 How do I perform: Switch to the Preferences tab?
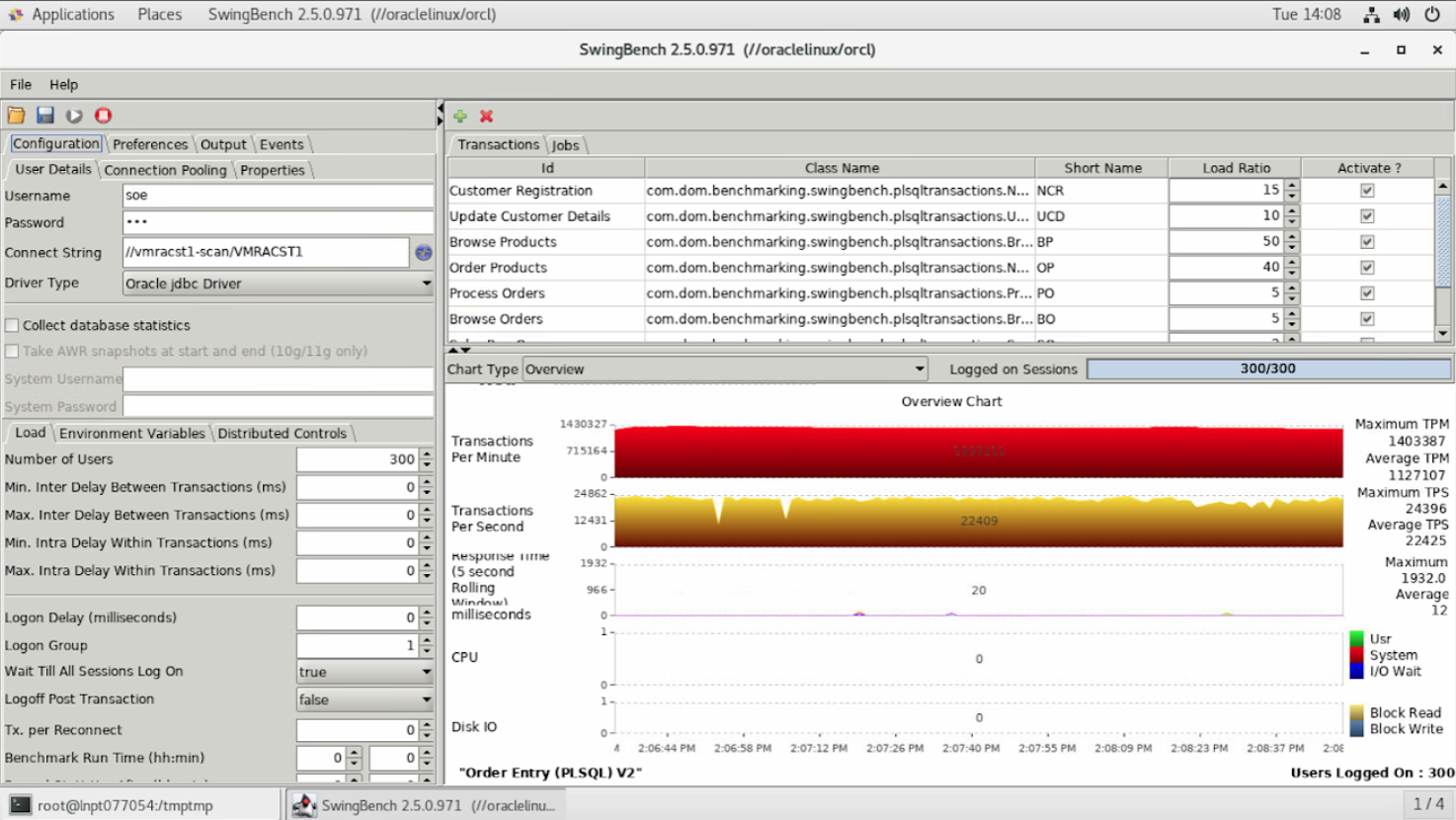coord(149,144)
